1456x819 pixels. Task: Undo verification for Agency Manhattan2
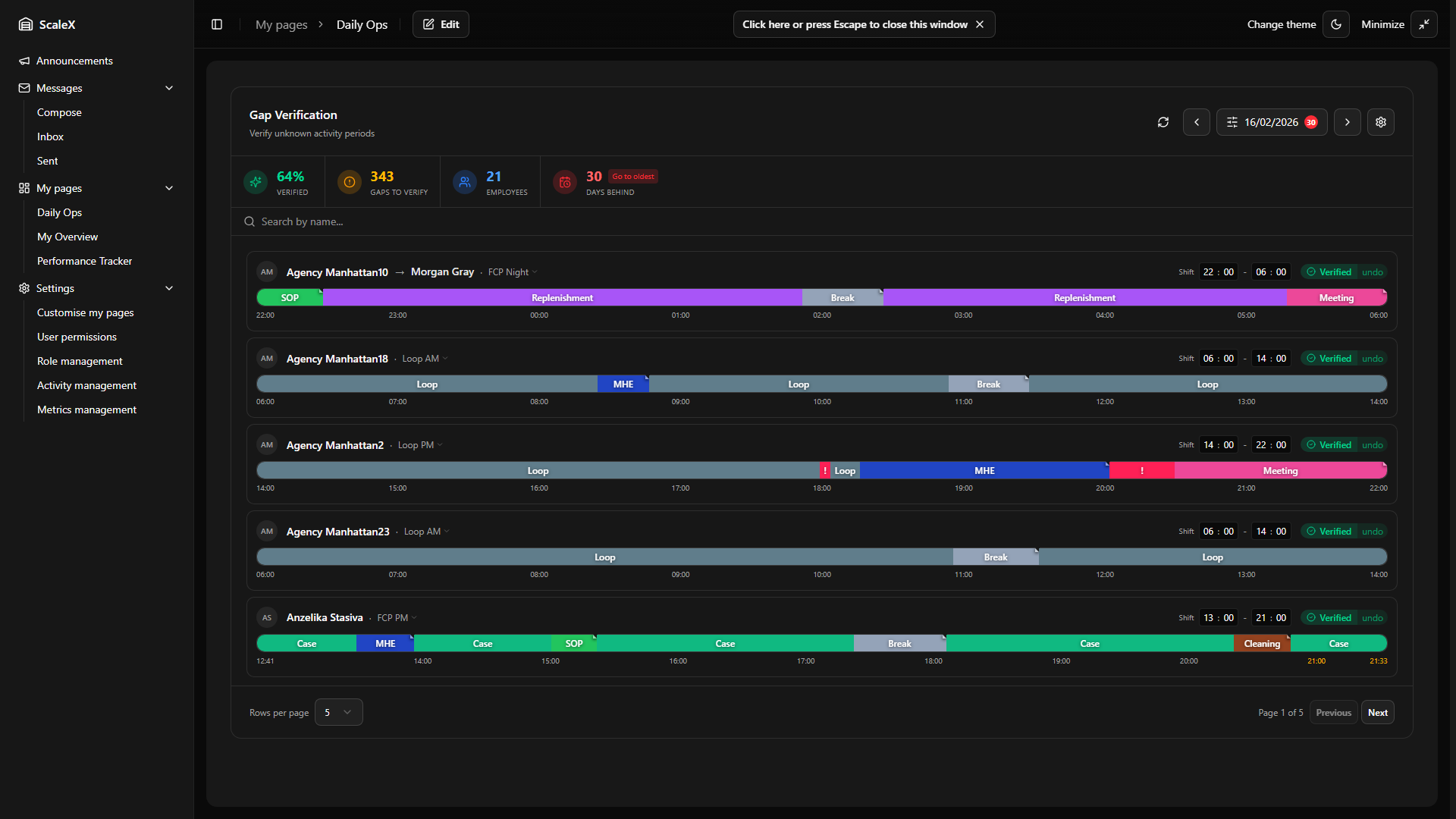(1373, 445)
